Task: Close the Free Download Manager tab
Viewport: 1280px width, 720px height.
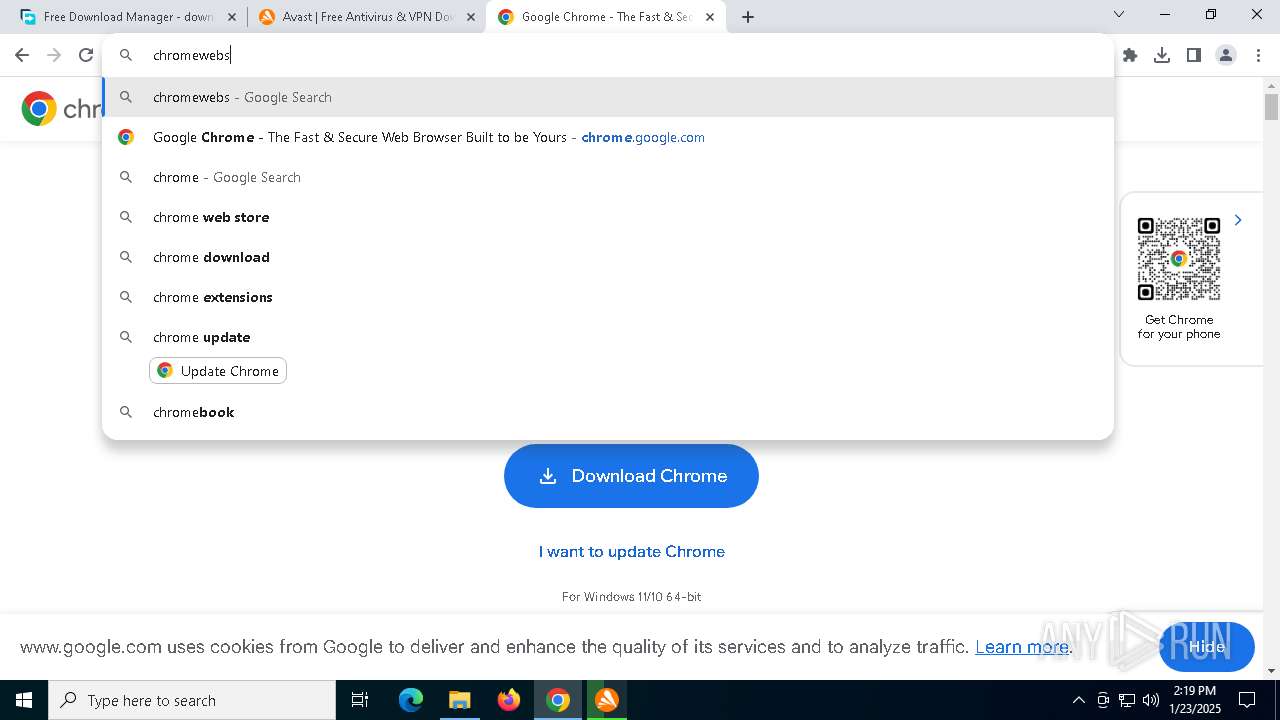Action: tap(232, 17)
